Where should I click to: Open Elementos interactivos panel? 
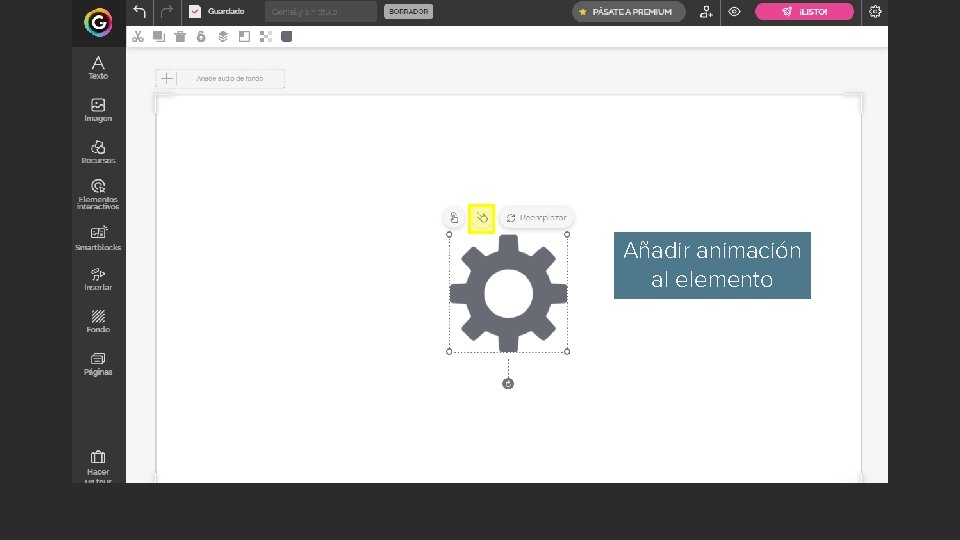coord(98,194)
